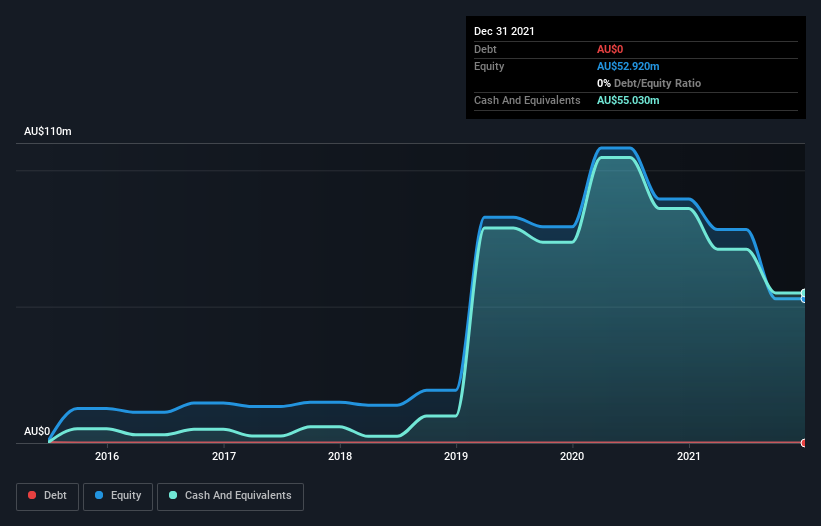Click the 0% Debt/Equity Ratio text
The image size is (821, 526).
(649, 83)
